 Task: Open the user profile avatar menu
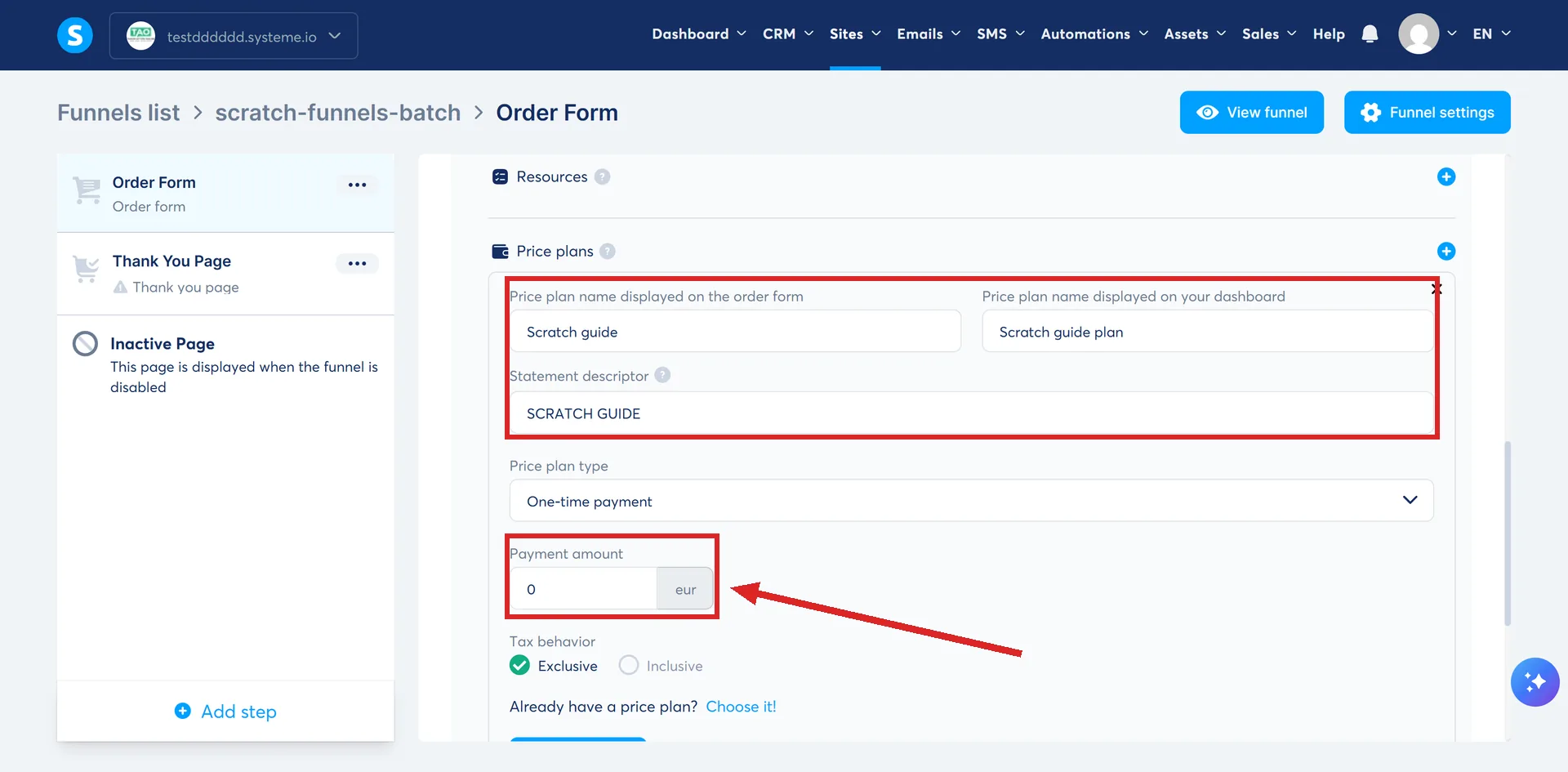tap(1419, 34)
